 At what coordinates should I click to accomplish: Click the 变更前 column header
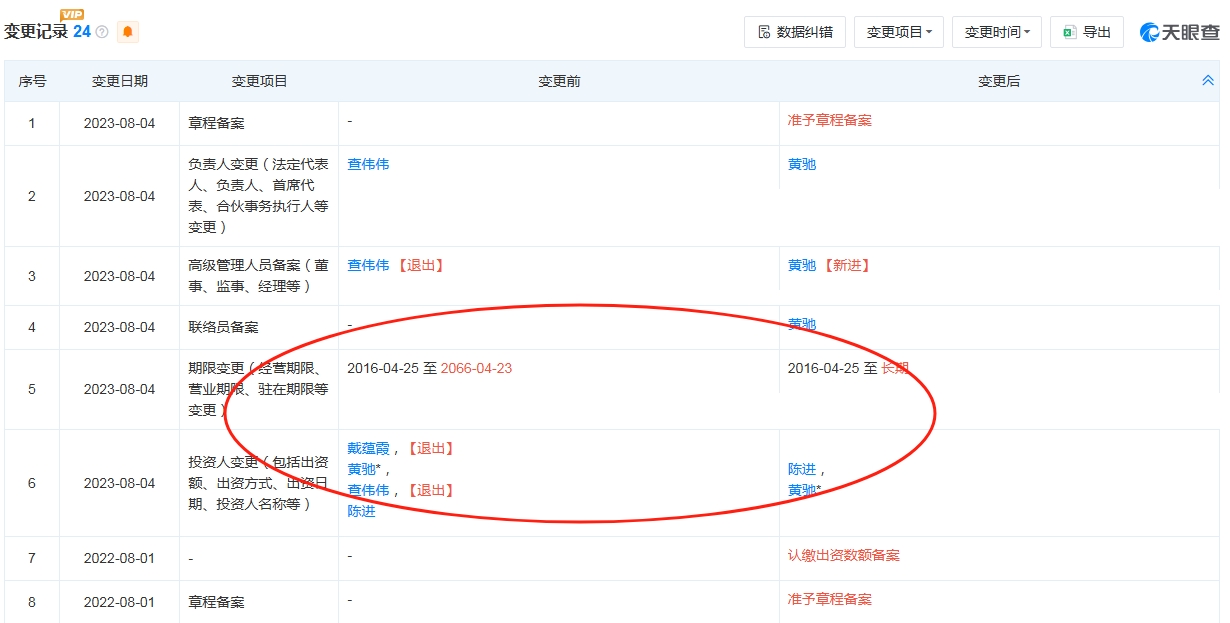click(x=557, y=81)
